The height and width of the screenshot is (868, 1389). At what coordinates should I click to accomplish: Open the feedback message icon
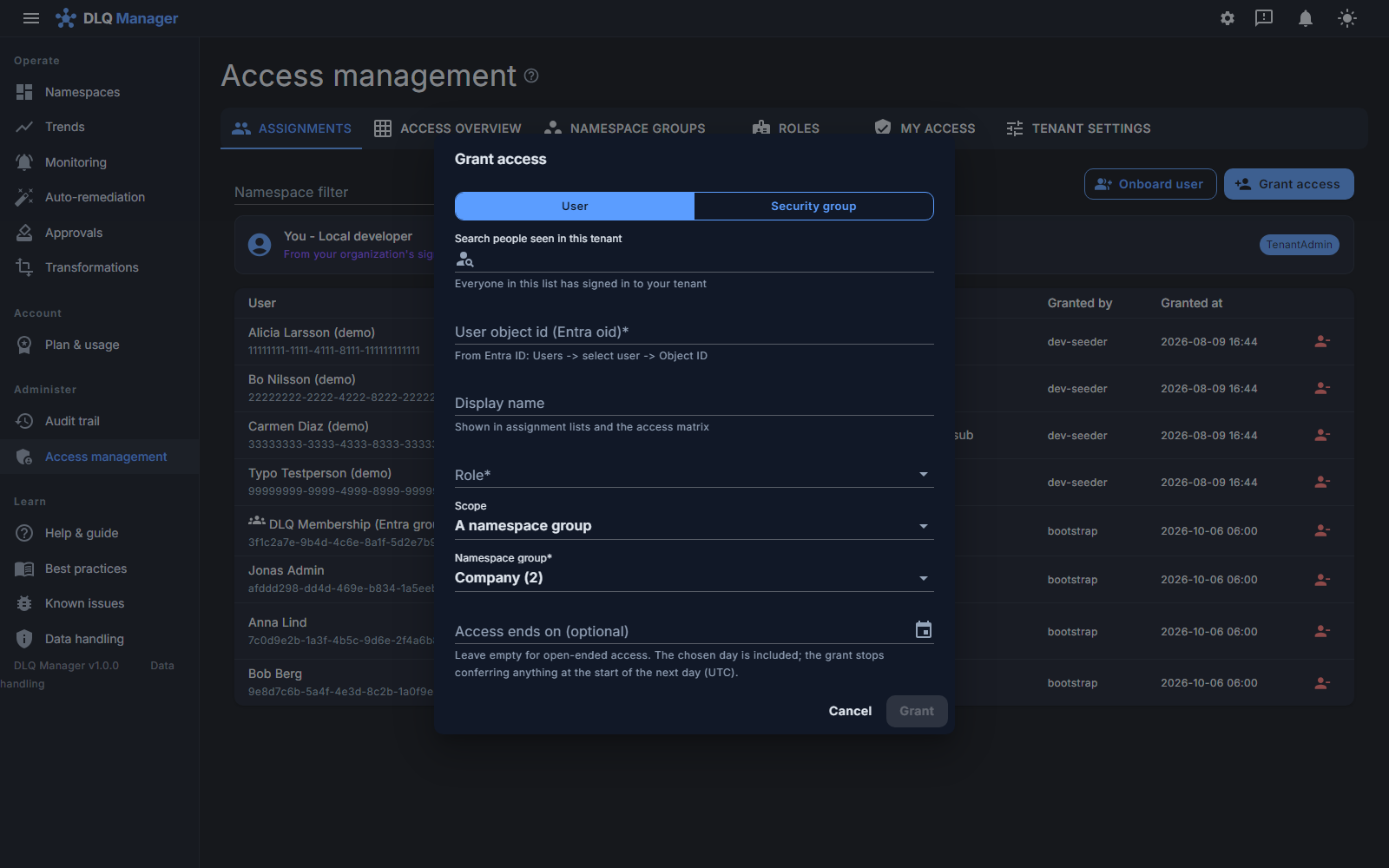(x=1264, y=18)
